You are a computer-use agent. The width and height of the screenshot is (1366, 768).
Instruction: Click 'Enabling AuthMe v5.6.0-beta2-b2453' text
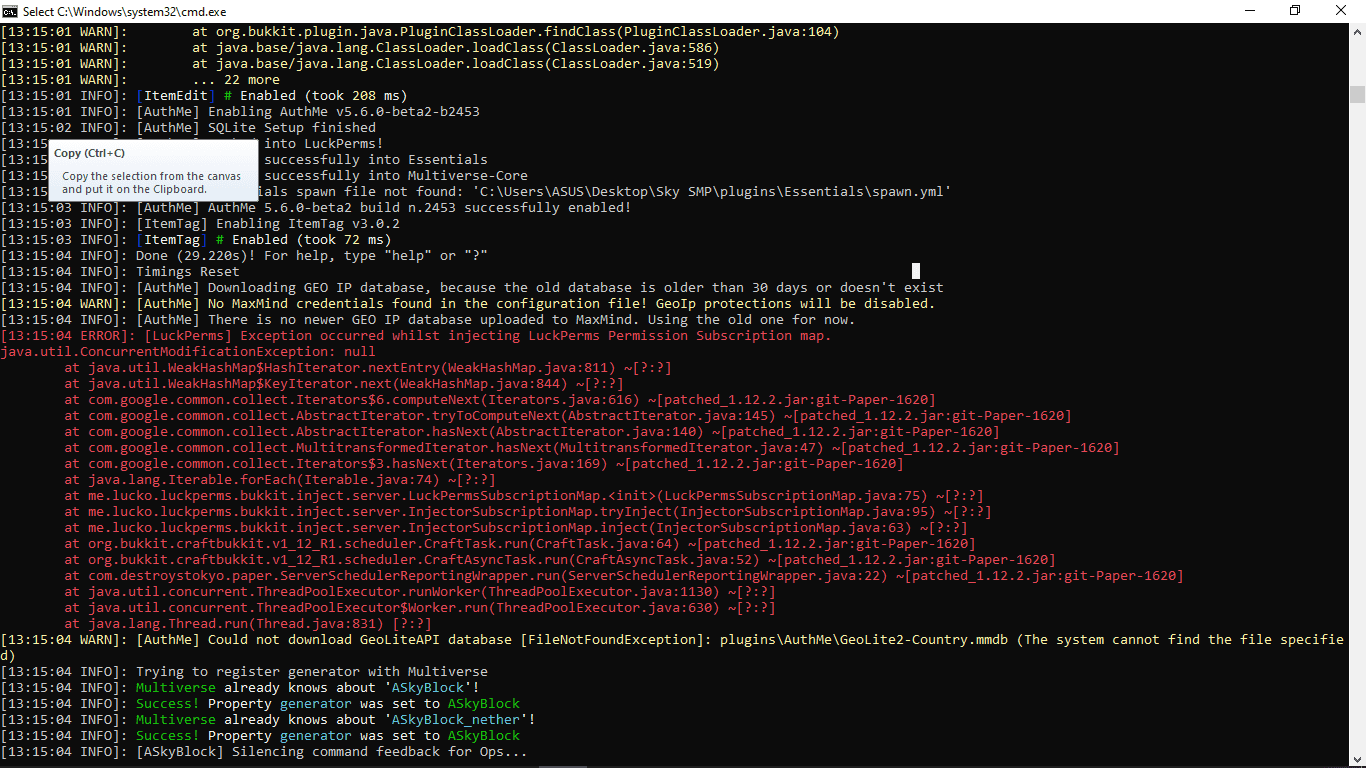tap(344, 112)
